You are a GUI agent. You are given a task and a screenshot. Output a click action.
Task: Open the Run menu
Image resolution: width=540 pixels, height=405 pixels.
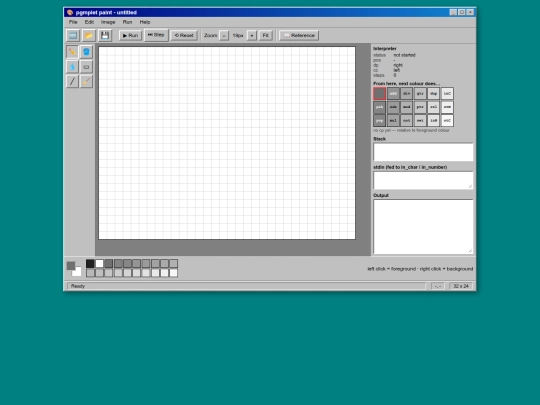[127, 22]
